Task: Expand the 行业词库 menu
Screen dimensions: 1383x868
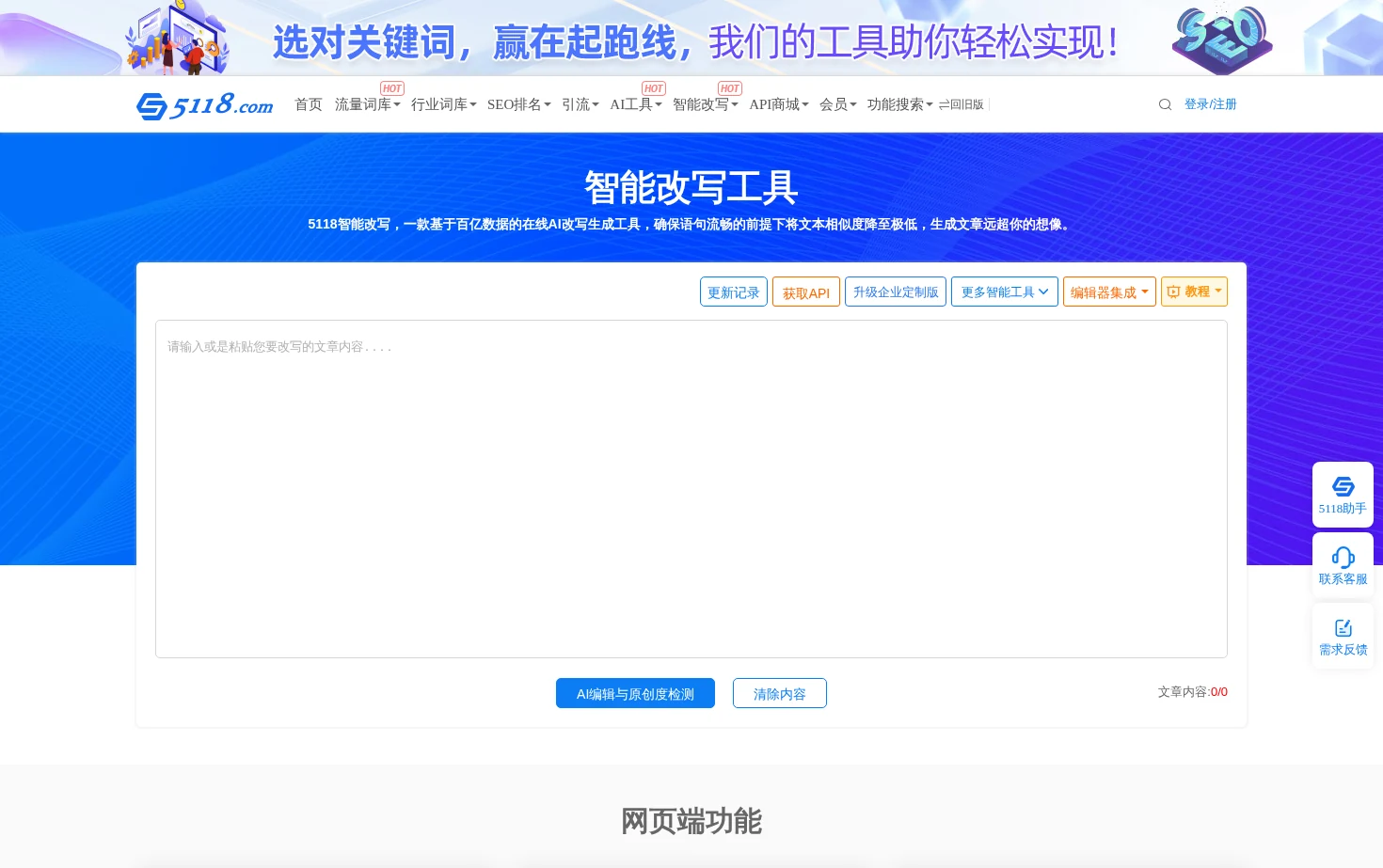Action: (444, 104)
